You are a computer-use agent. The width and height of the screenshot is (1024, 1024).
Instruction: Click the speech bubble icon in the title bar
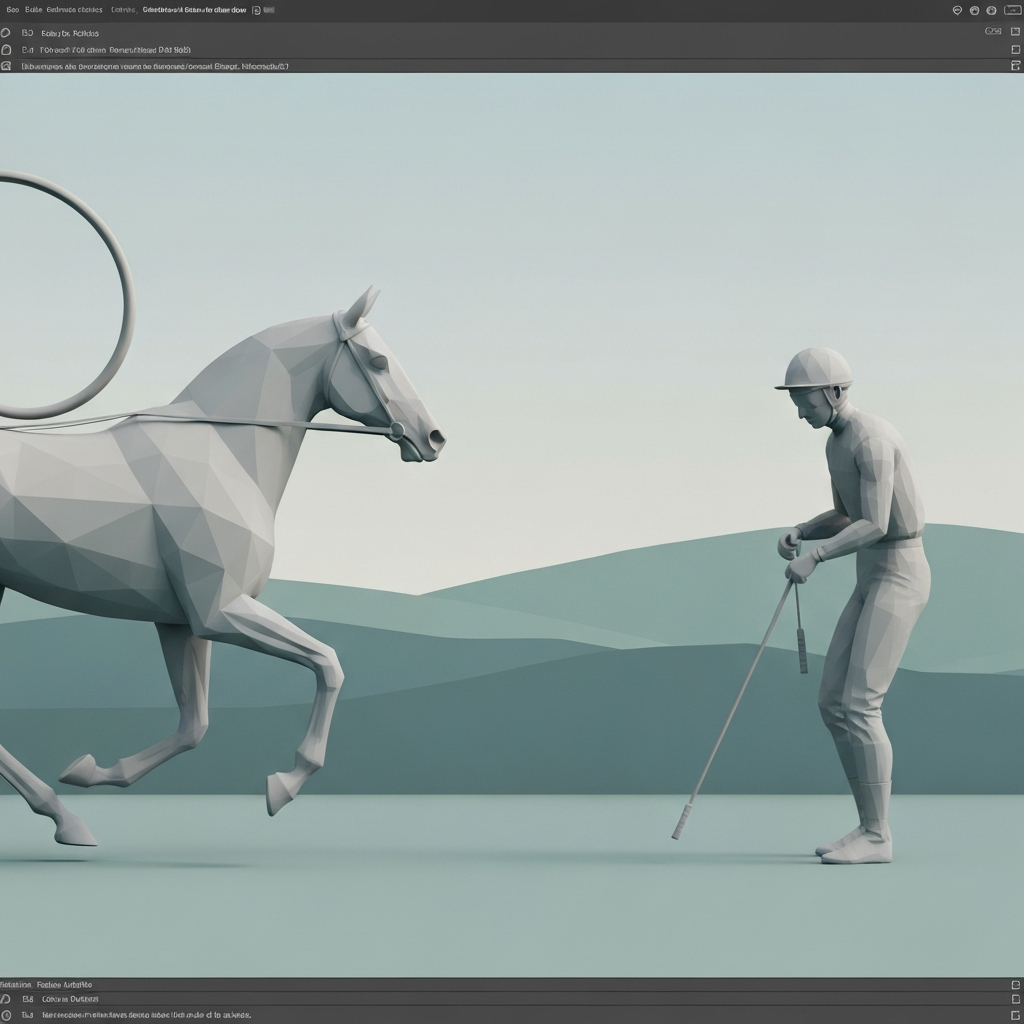point(957,10)
